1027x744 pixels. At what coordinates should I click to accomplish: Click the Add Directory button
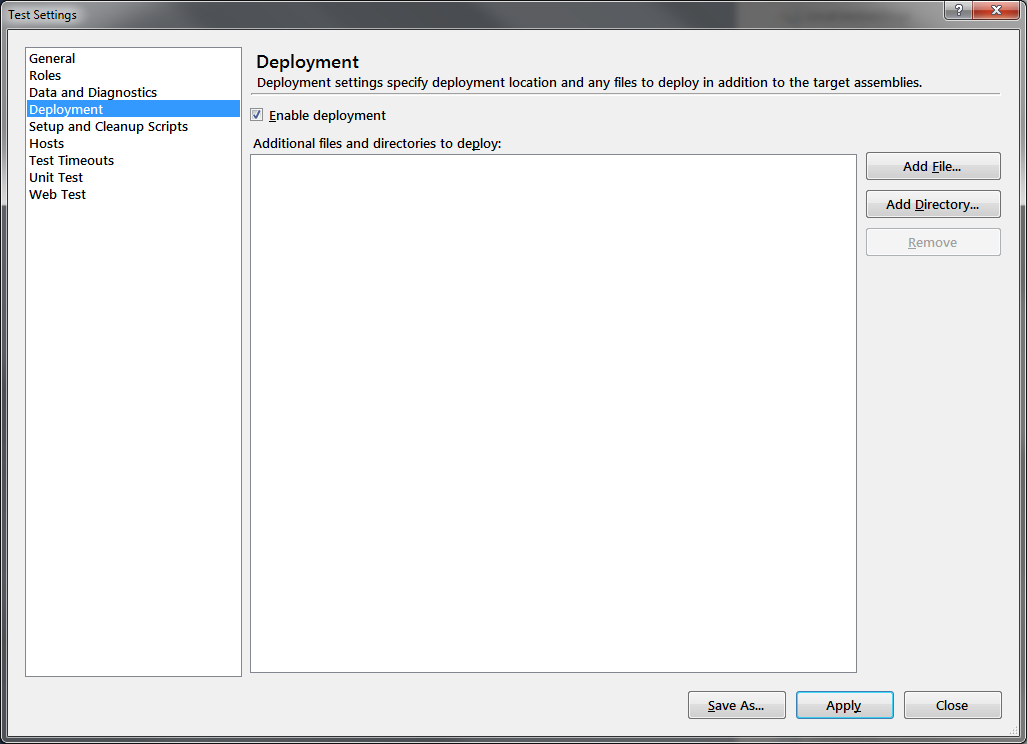933,204
